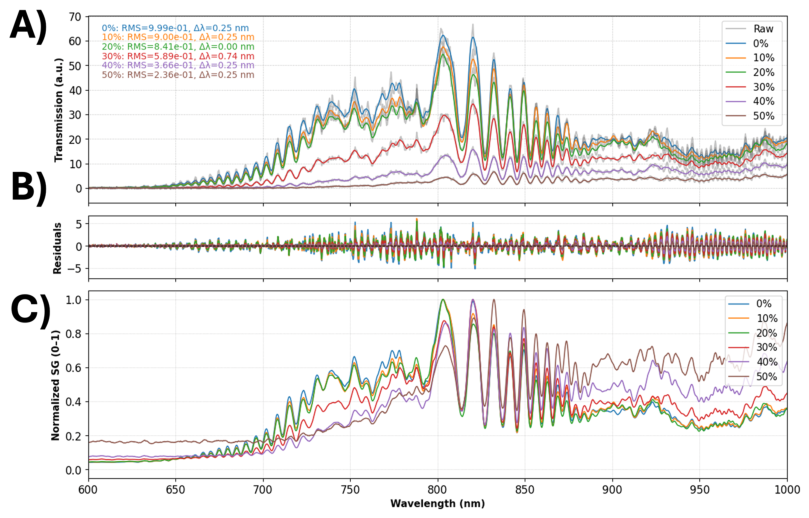809x518 pixels.
Task: Select the red '30%: RMS=5.89e-01' annotation
Action: pyautogui.click(x=178, y=56)
